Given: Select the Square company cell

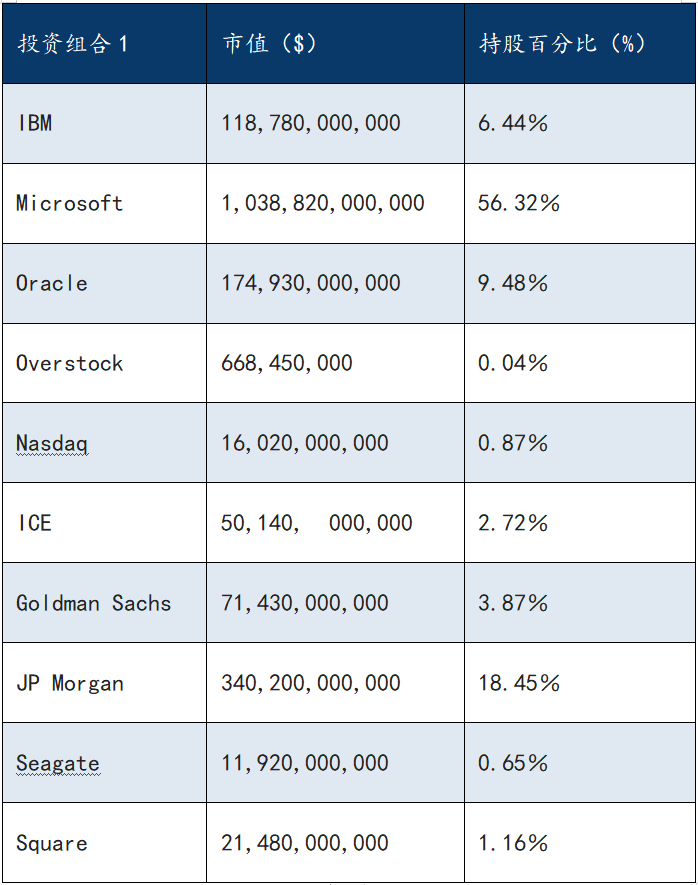Looking at the screenshot, I should click(x=52, y=844).
